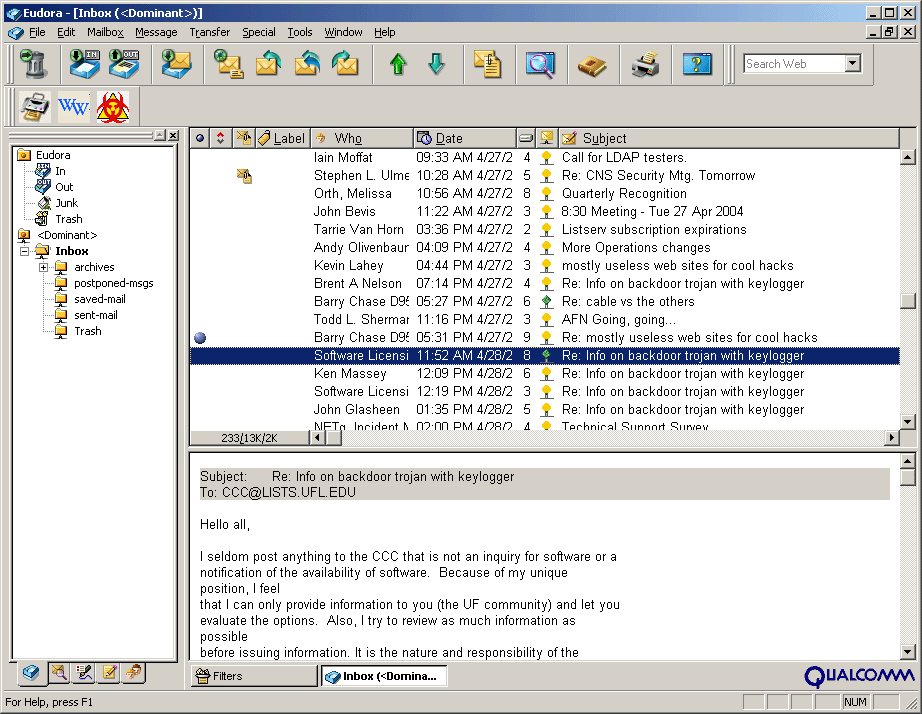Screen dimensions: 922x714
Task: Sort messages by the Status column header
Action: [200, 138]
